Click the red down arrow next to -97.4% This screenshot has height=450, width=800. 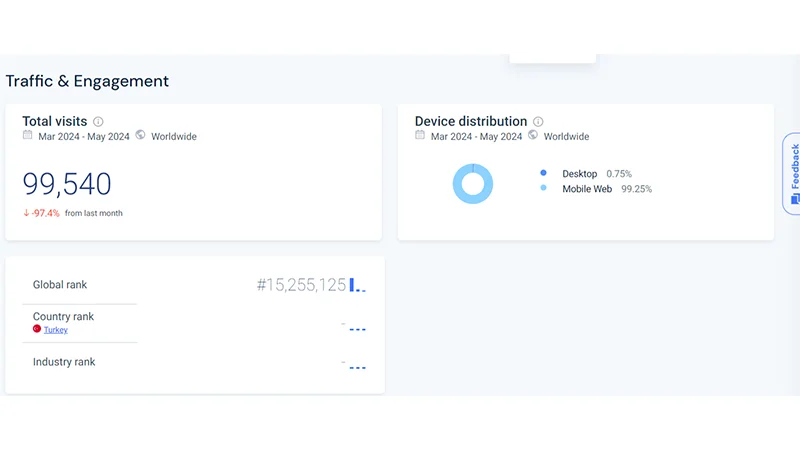click(26, 213)
